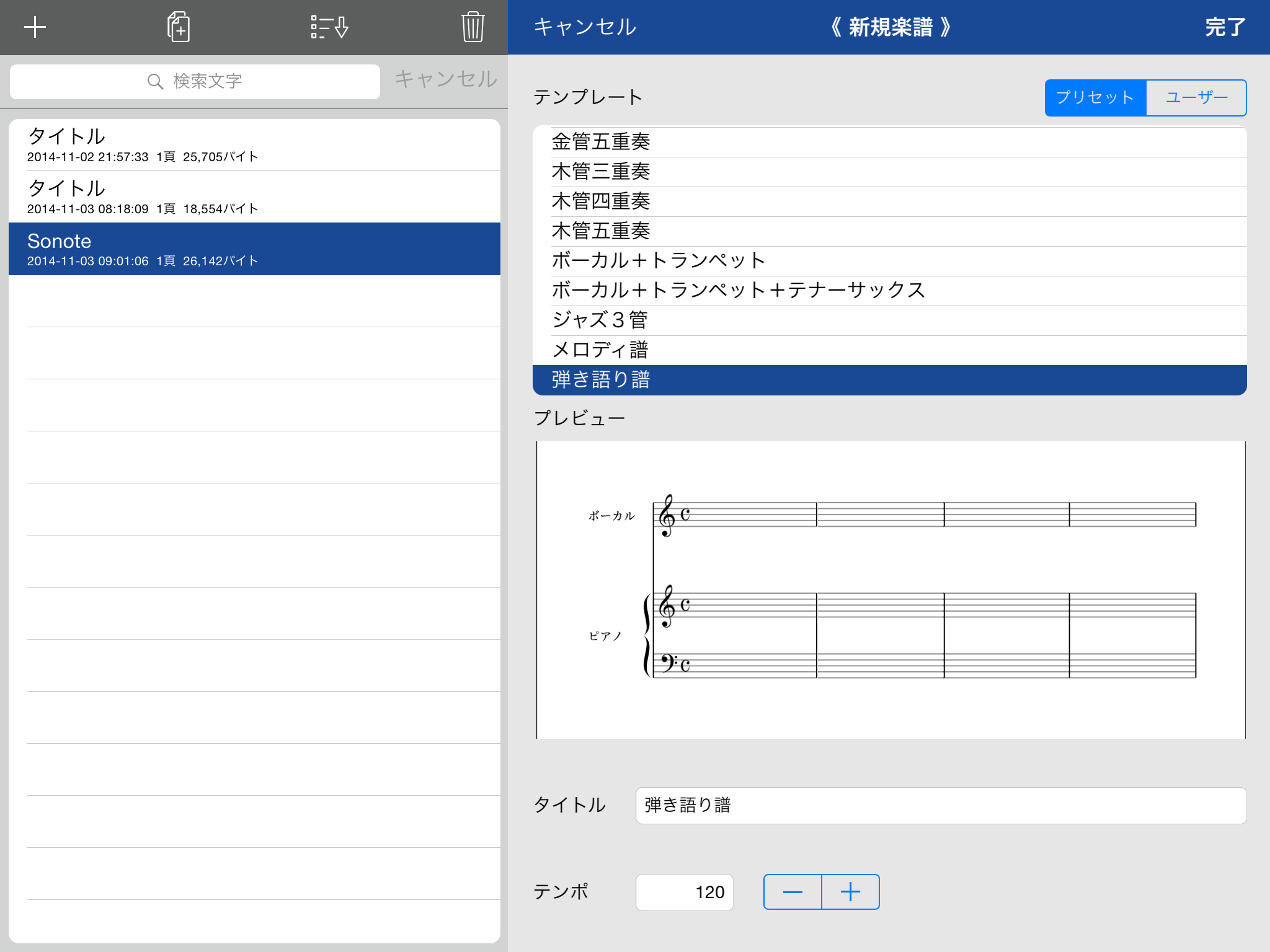Screen dimensions: 1270x952
Task: Click the duplicate score icon
Action: [179, 27]
